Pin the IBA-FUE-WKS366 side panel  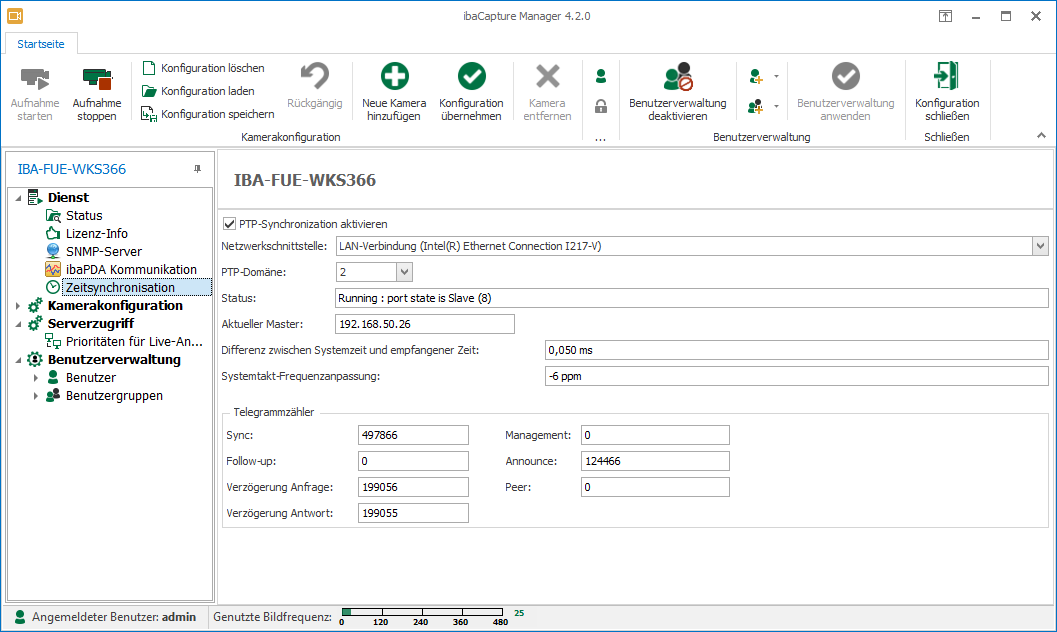tap(197, 169)
